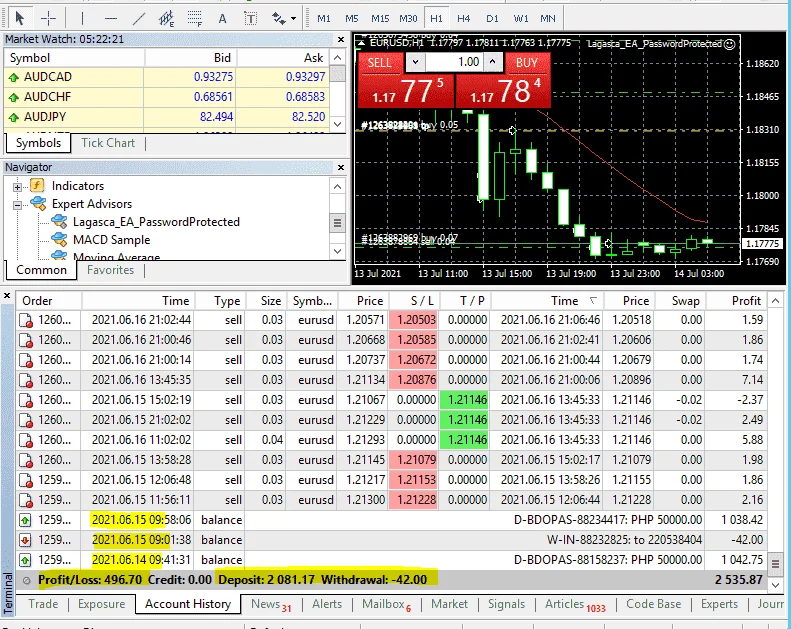Viewport: 791px width, 629px height.
Task: Select the text tool A
Action: coord(222,19)
